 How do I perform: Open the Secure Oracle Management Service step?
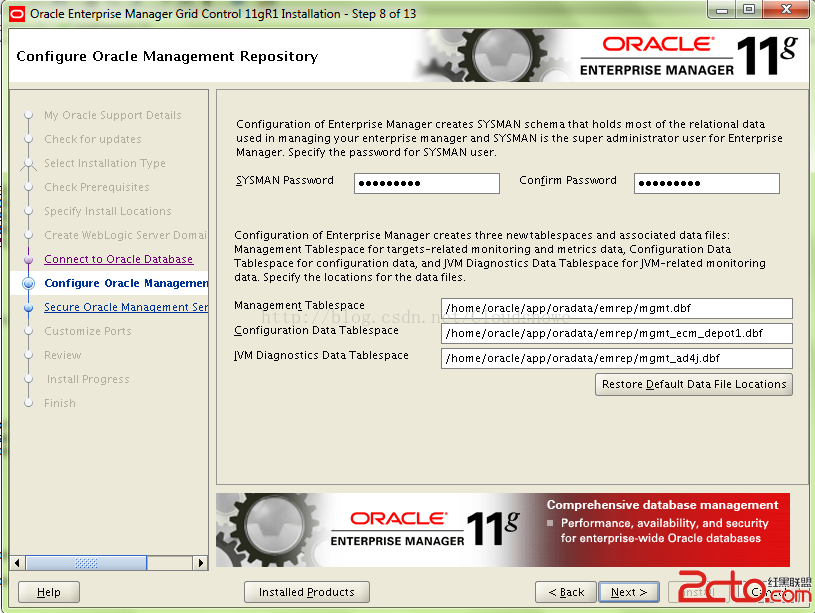tap(126, 307)
